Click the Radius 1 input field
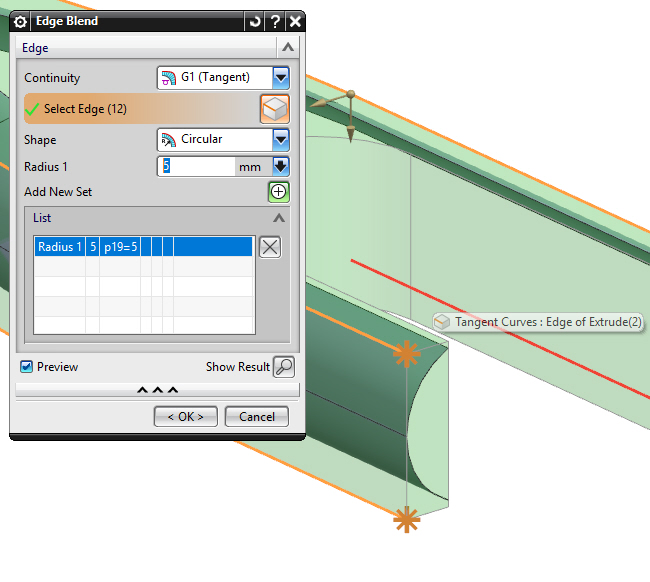Screen dimensions: 650x582 point(196,167)
